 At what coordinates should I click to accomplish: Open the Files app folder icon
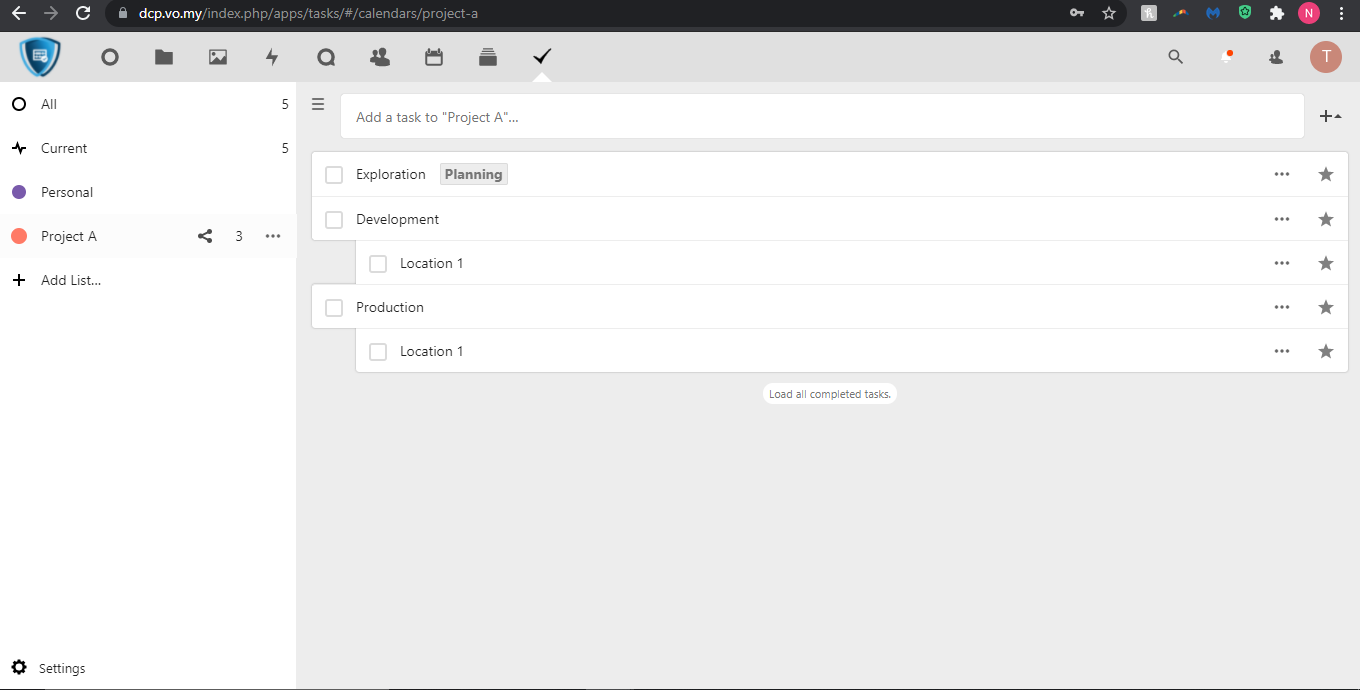click(x=164, y=58)
